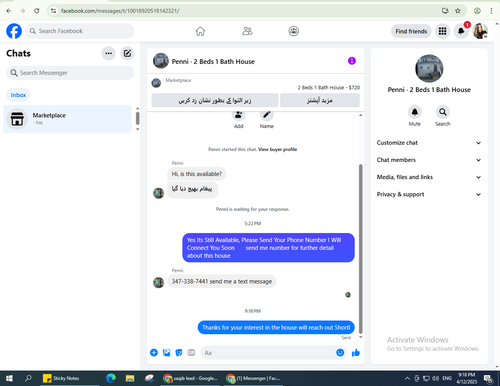
Task: Open Windows taskbar search
Action: [28, 378]
